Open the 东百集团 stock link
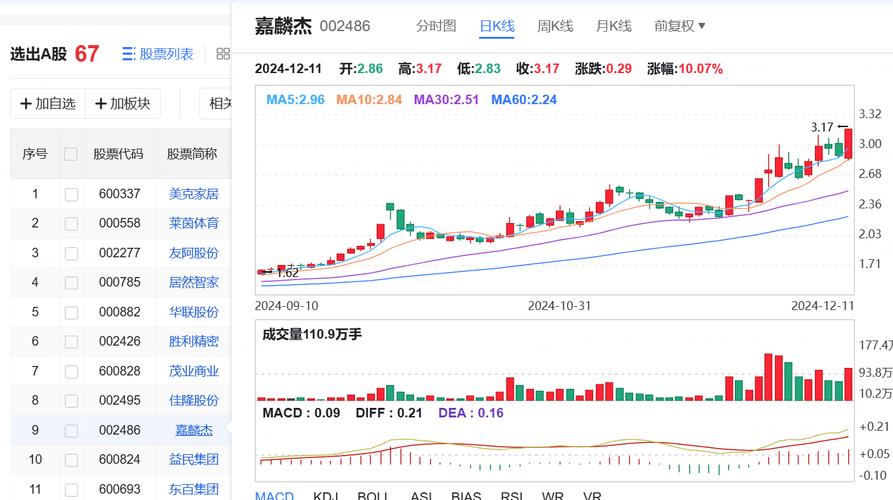Viewport: 893px width, 500px height. (x=193, y=489)
